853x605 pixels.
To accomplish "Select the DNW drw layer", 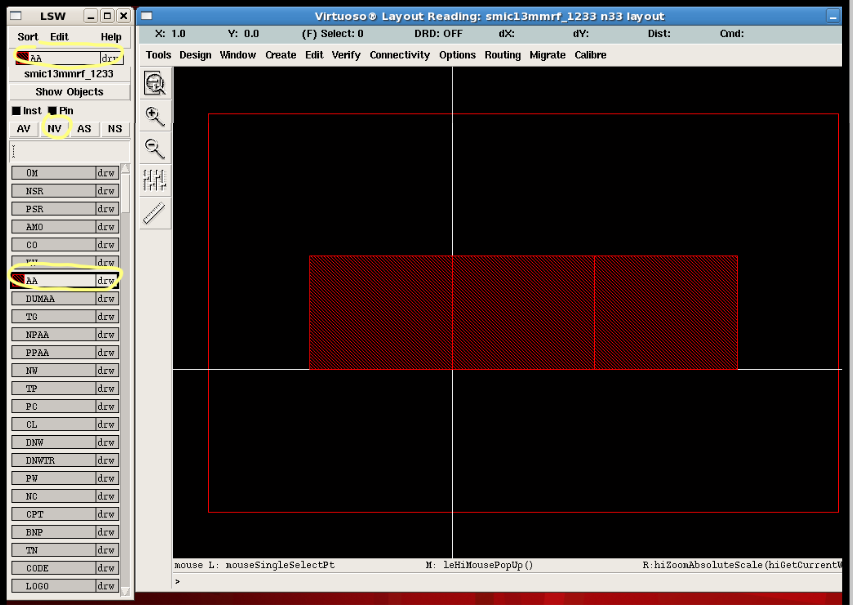I will [x=65, y=442].
